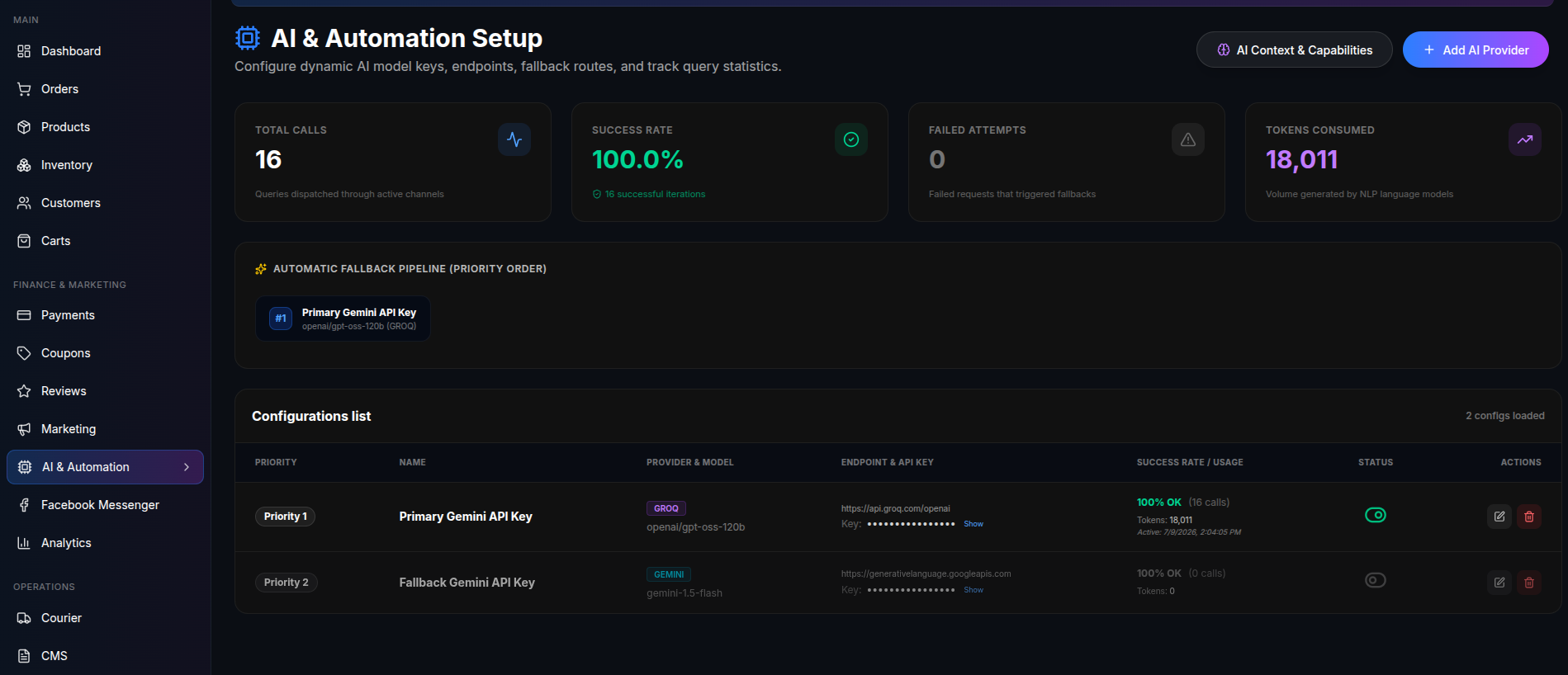Click the Coupons tag icon
The width and height of the screenshot is (1568, 675).
(x=24, y=353)
